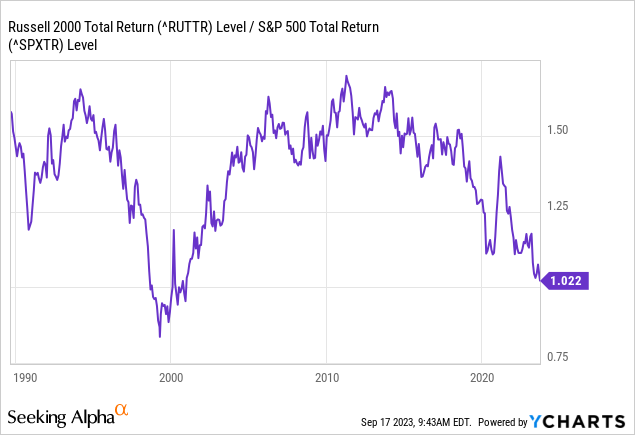Click the line's highest peak near 2011
The height and width of the screenshot is (435, 635).
pos(346,76)
